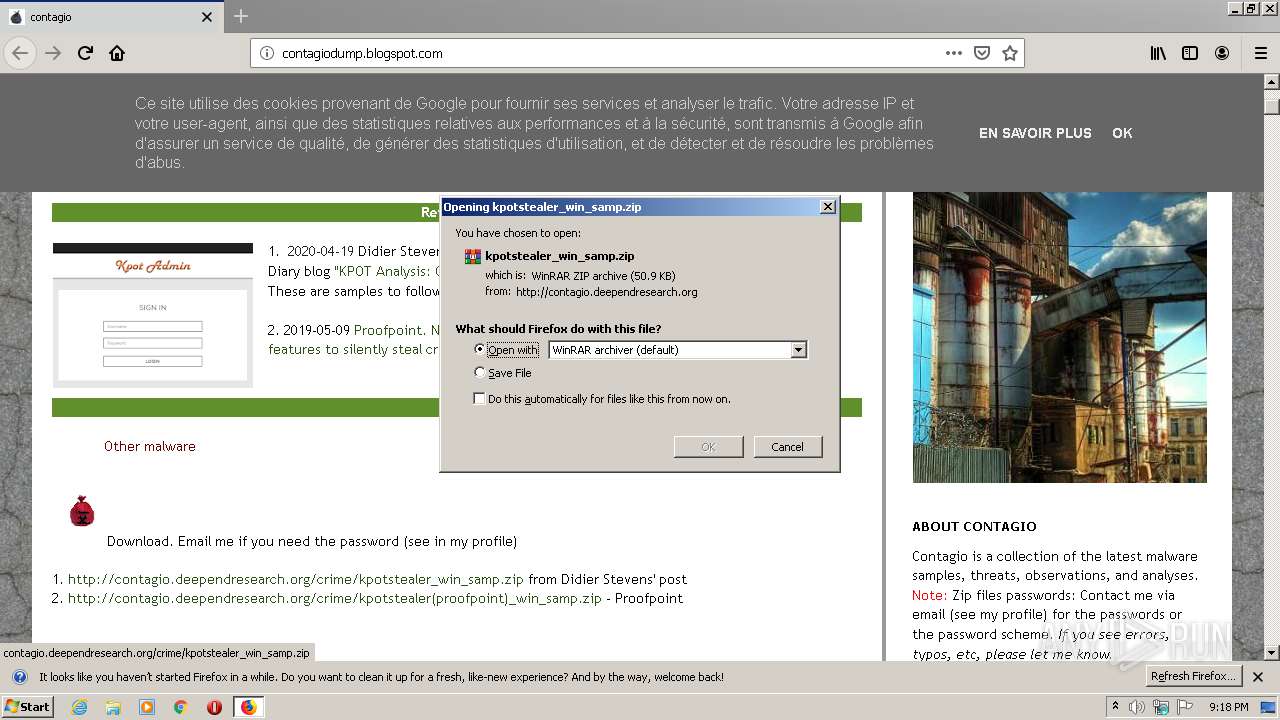Launch the media player taskbar icon

147,707
